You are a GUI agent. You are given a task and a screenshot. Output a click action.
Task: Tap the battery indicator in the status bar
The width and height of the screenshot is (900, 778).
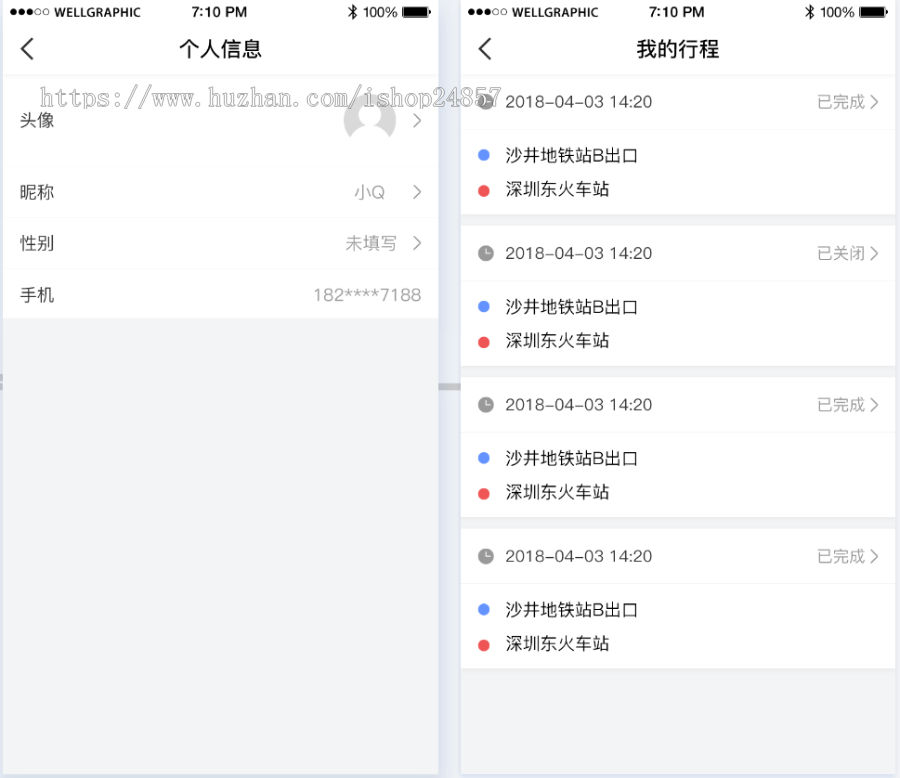click(x=413, y=12)
